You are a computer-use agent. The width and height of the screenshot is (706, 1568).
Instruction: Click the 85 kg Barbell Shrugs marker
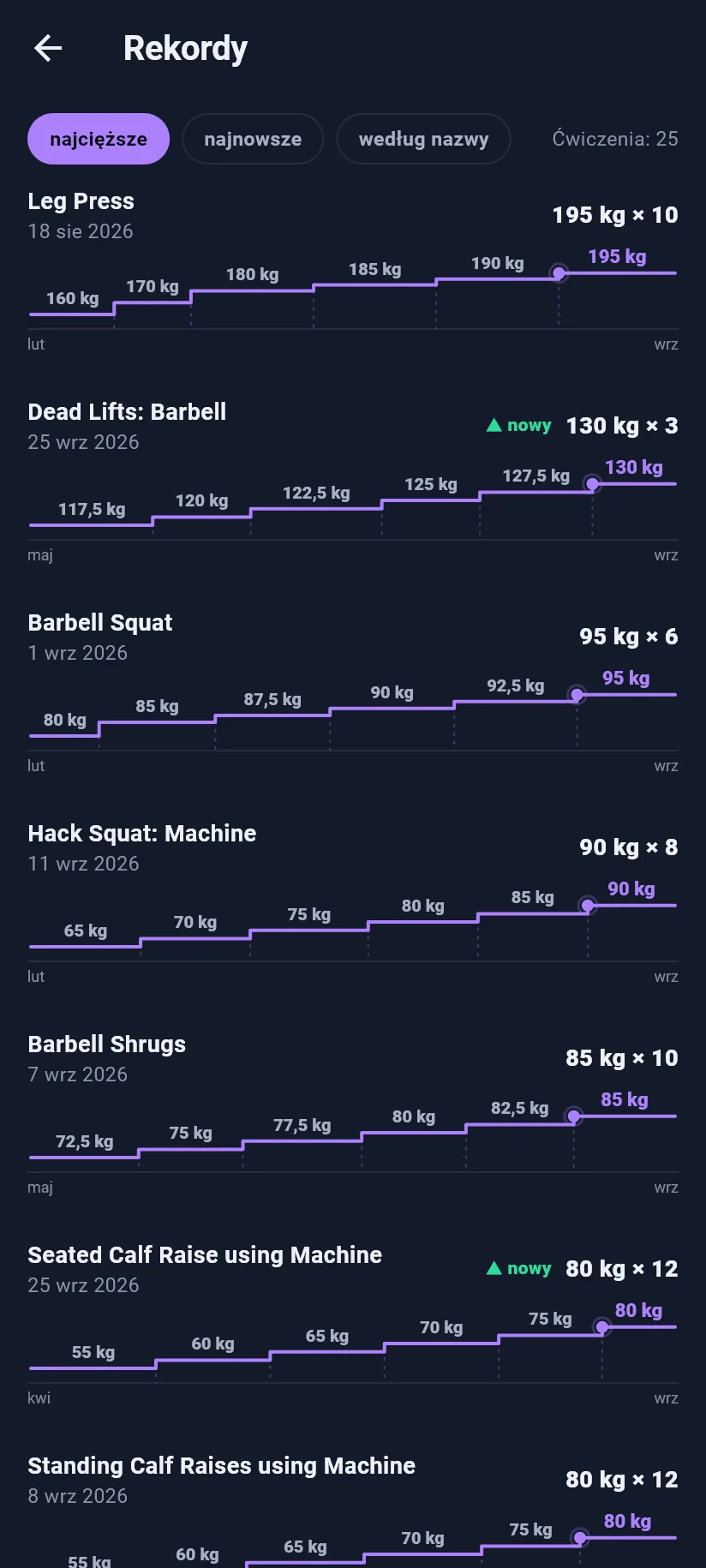[574, 1116]
